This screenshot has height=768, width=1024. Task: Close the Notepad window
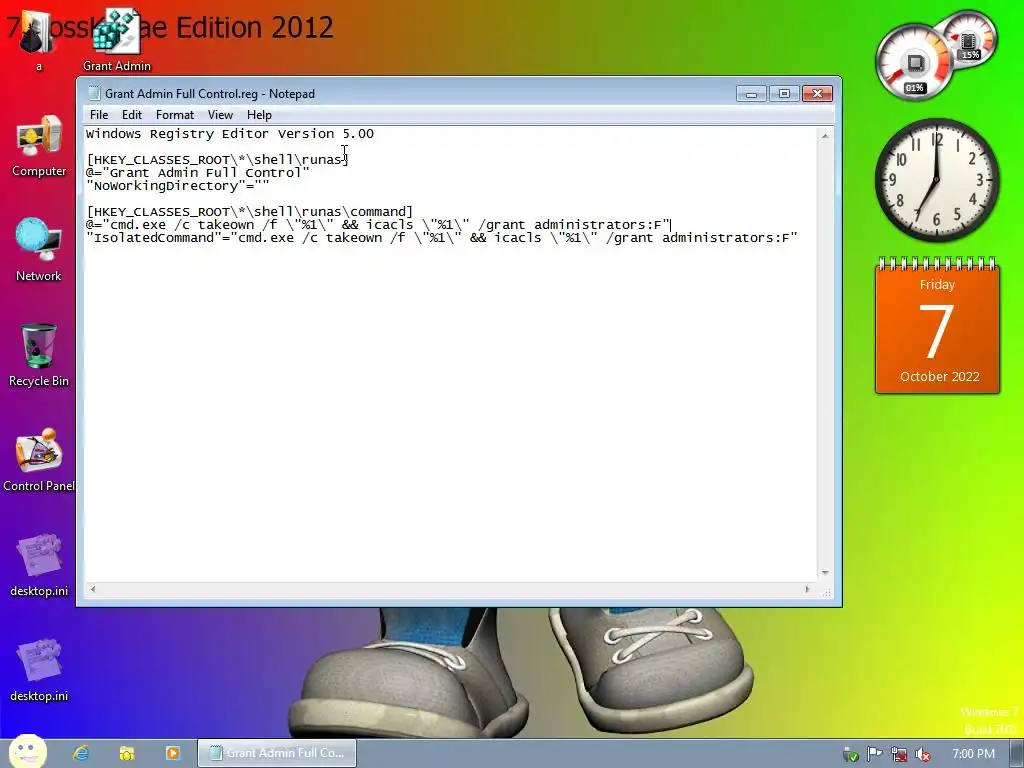tap(817, 94)
